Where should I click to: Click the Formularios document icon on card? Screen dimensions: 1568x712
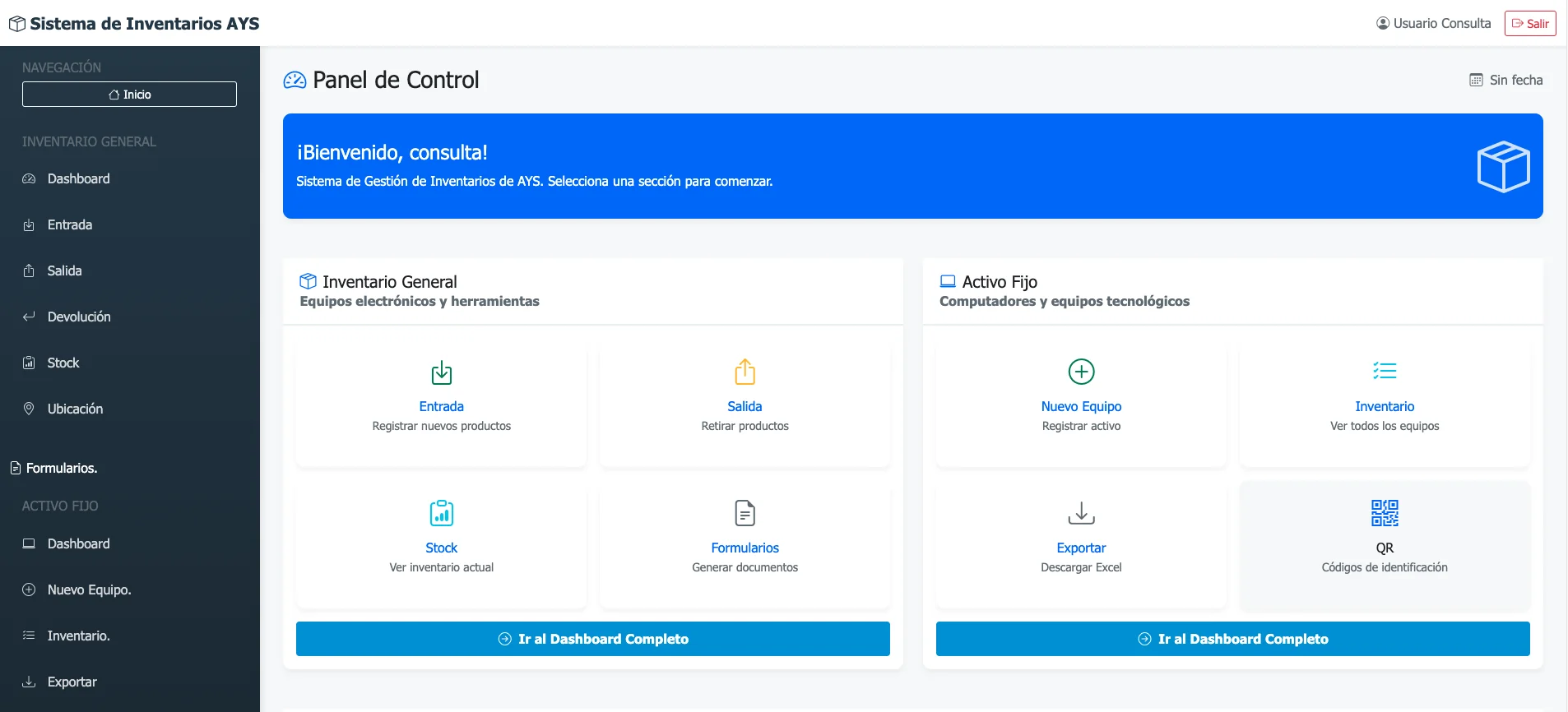[745, 513]
